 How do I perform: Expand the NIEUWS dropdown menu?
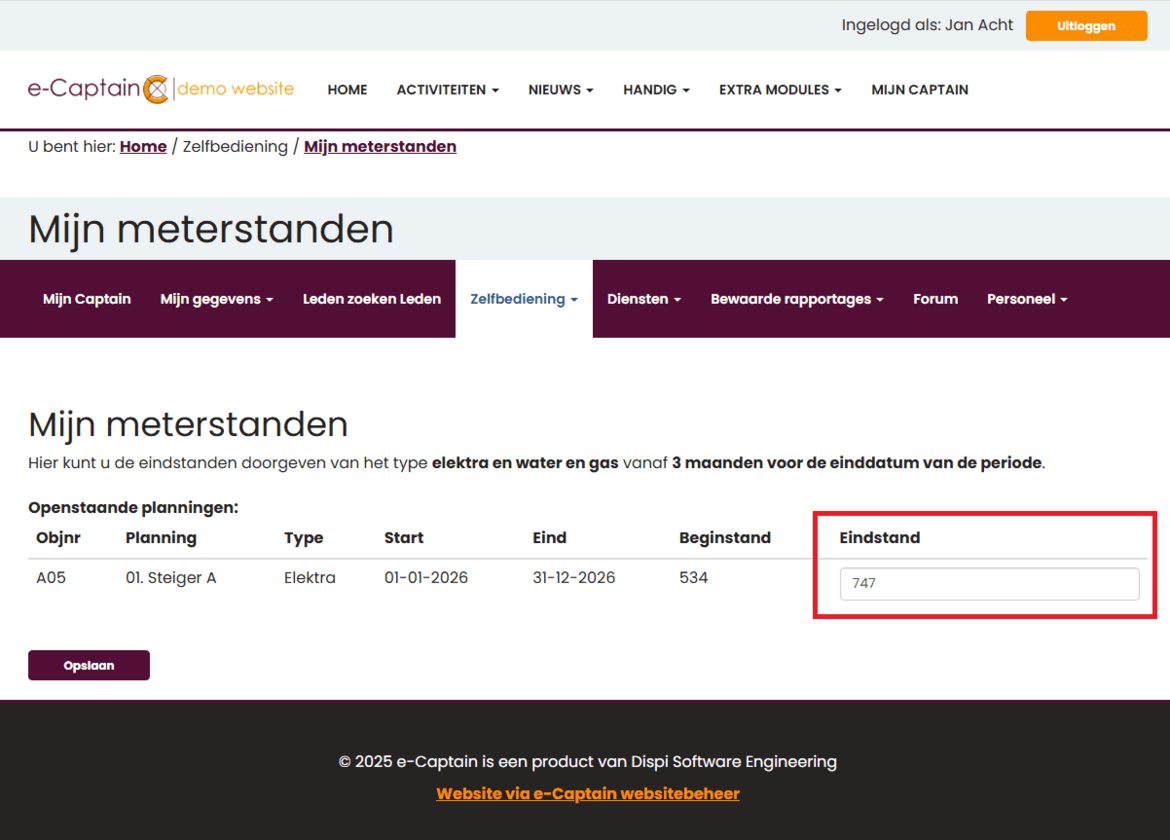(560, 90)
